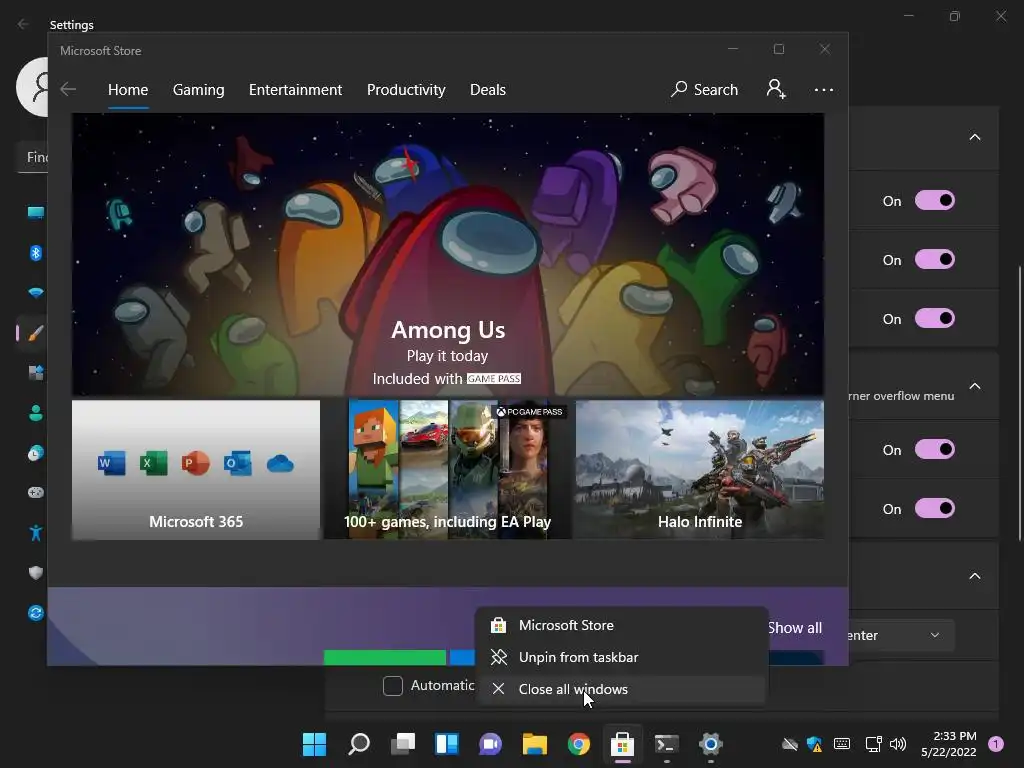Switch to the Entertainment tab
Viewport: 1024px width, 768px height.
295,89
